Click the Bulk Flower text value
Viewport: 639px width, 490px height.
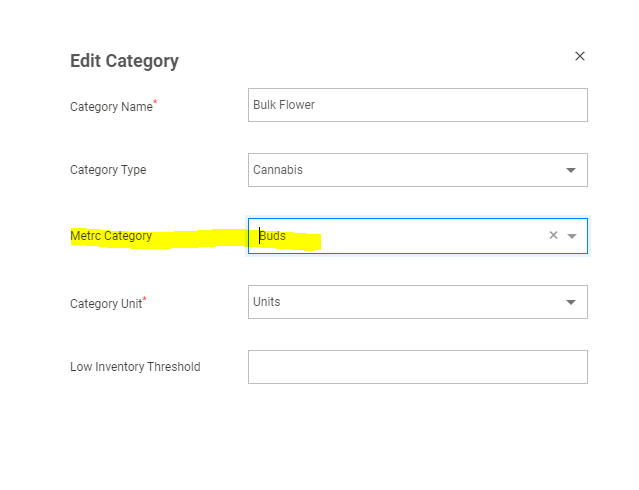coord(284,105)
